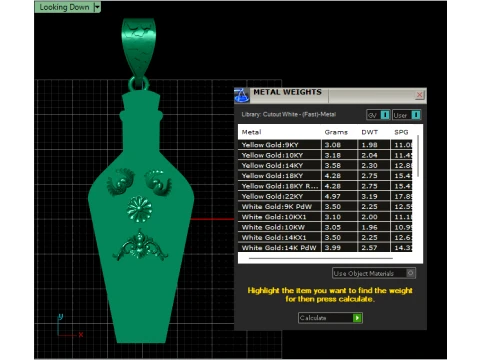Select the jump ring connecting the bail
The height and width of the screenshot is (360, 480).
[139, 84]
